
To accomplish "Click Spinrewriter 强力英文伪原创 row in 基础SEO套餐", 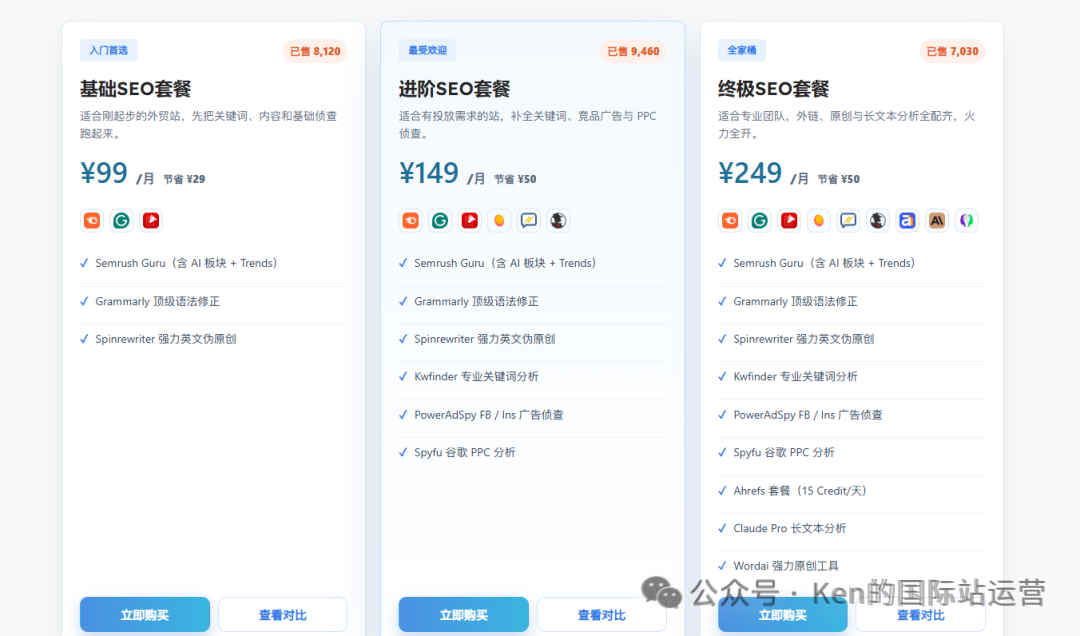I will click(x=214, y=339).
